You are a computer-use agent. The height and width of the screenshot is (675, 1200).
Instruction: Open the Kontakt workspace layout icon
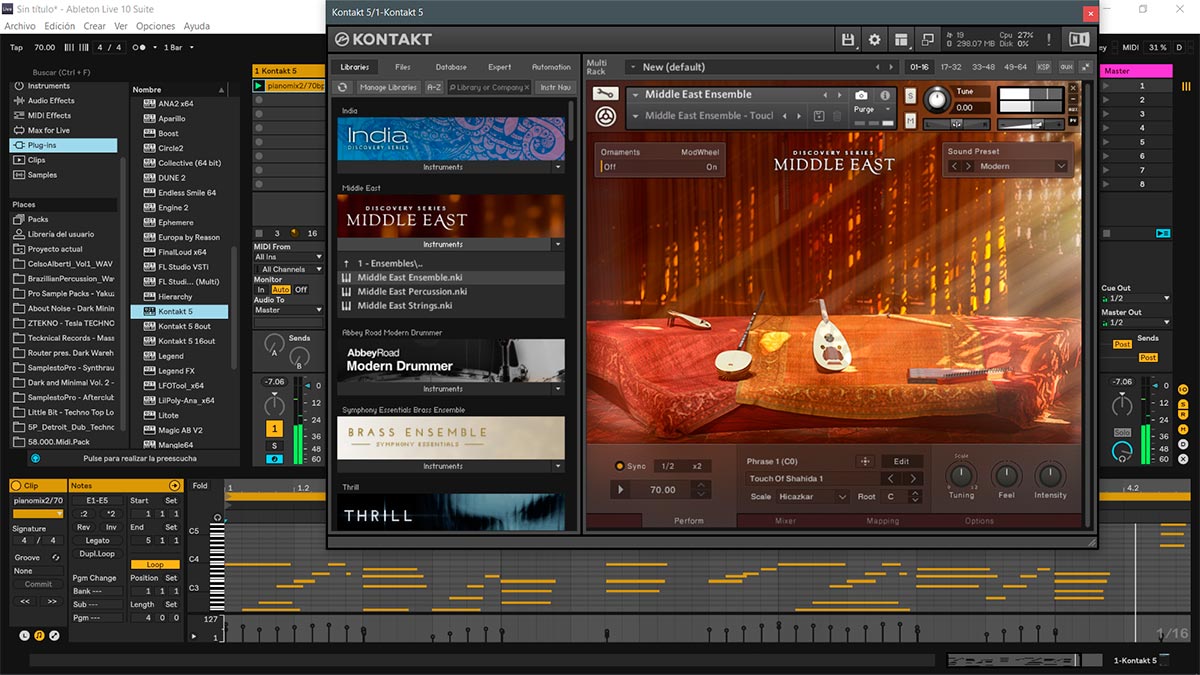901,40
